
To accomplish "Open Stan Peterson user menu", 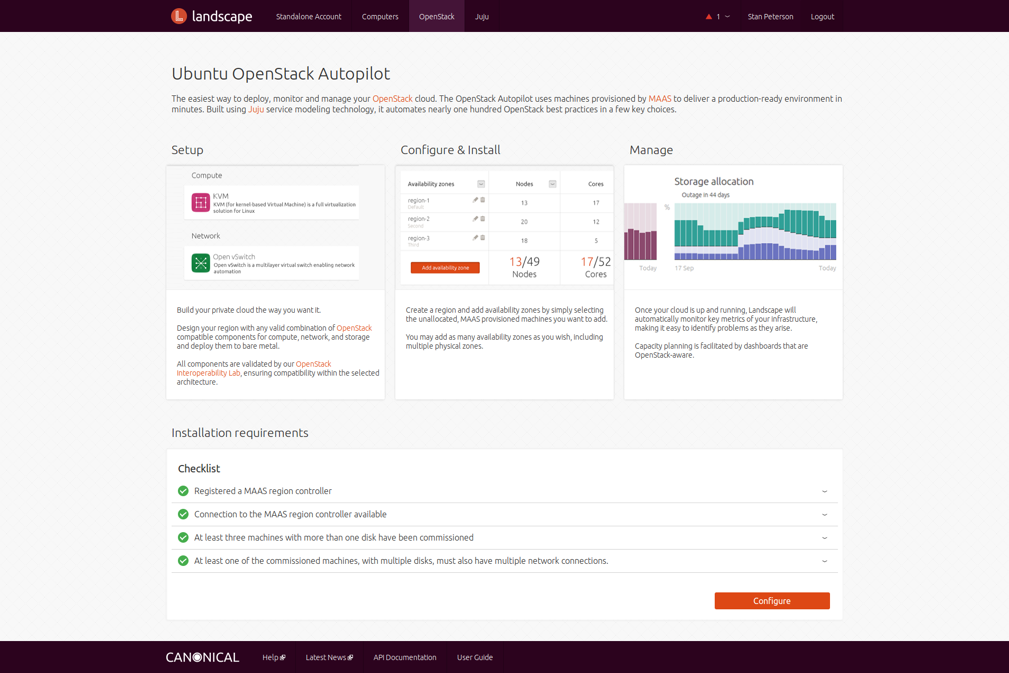I will pos(770,17).
